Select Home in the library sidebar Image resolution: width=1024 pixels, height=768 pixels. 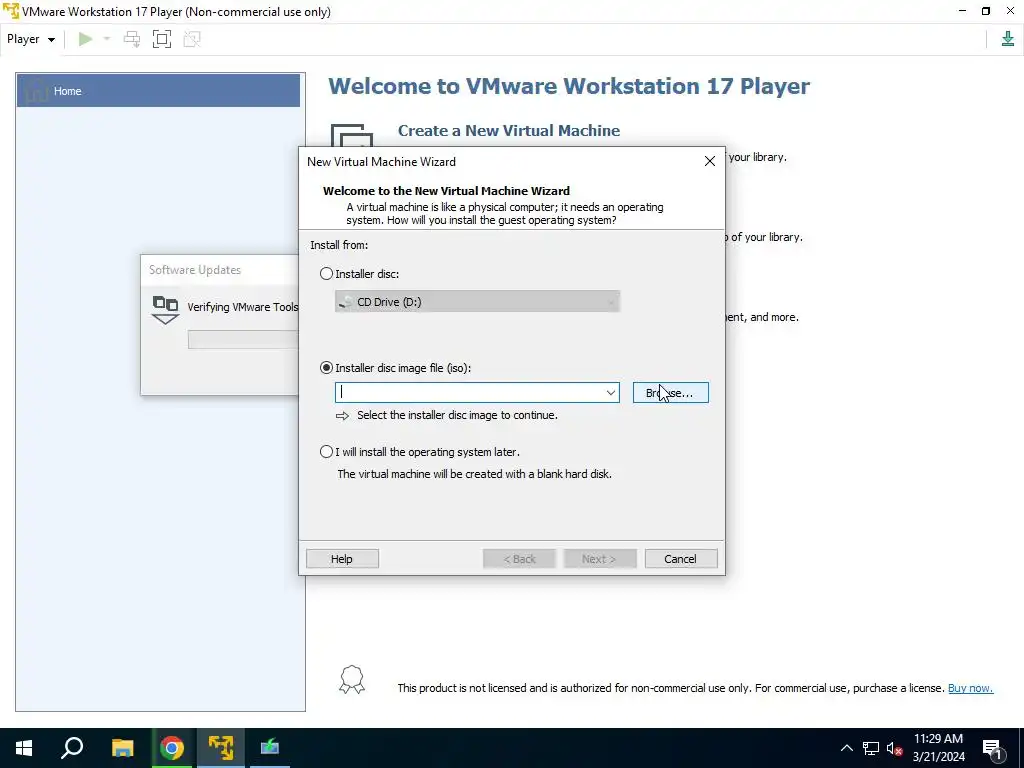pyautogui.click(x=158, y=91)
